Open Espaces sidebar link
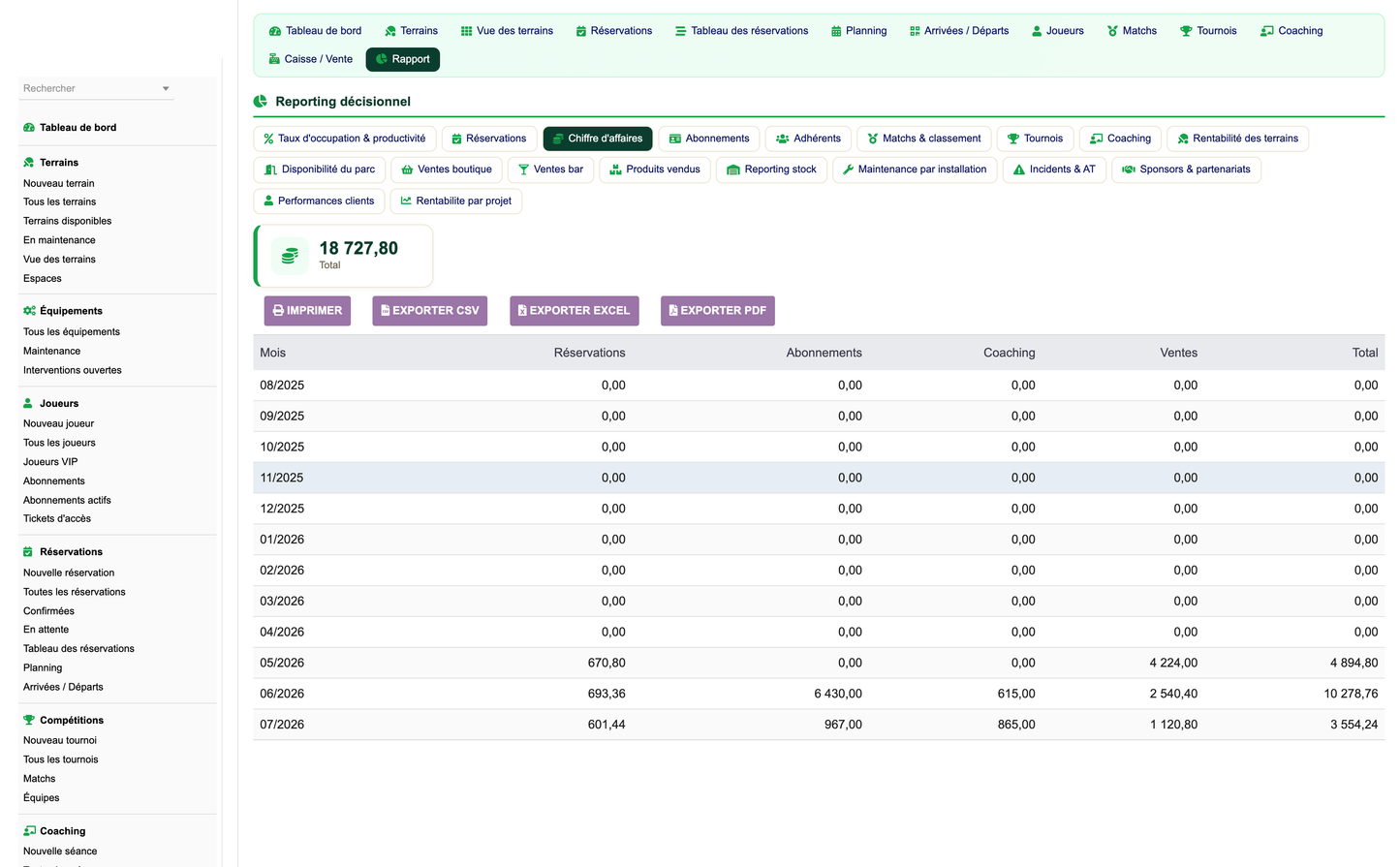Screen dimensions: 1400x867 tap(43, 279)
